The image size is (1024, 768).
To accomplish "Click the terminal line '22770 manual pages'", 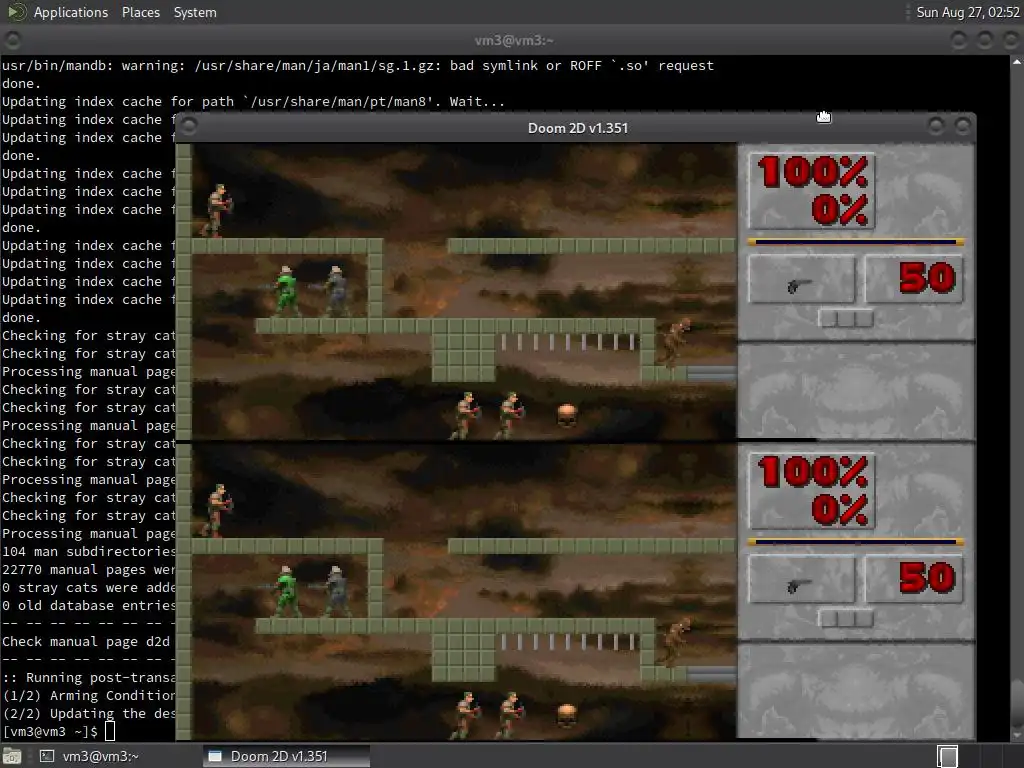I will pos(89,569).
